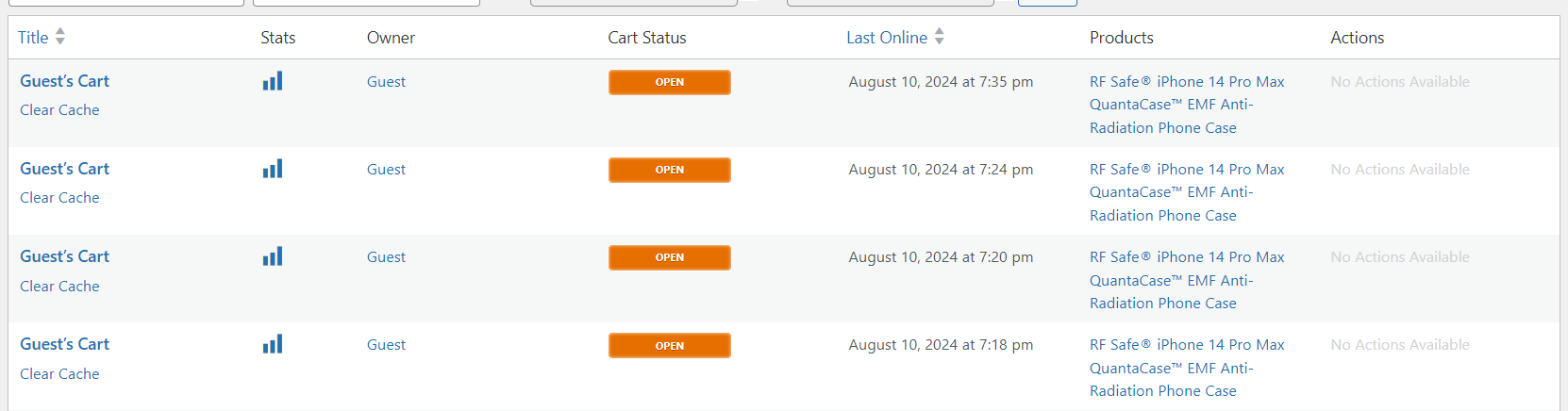Image resolution: width=1568 pixels, height=411 pixels.
Task: Click Guest owner of 7:20 pm cart
Action: (x=386, y=257)
